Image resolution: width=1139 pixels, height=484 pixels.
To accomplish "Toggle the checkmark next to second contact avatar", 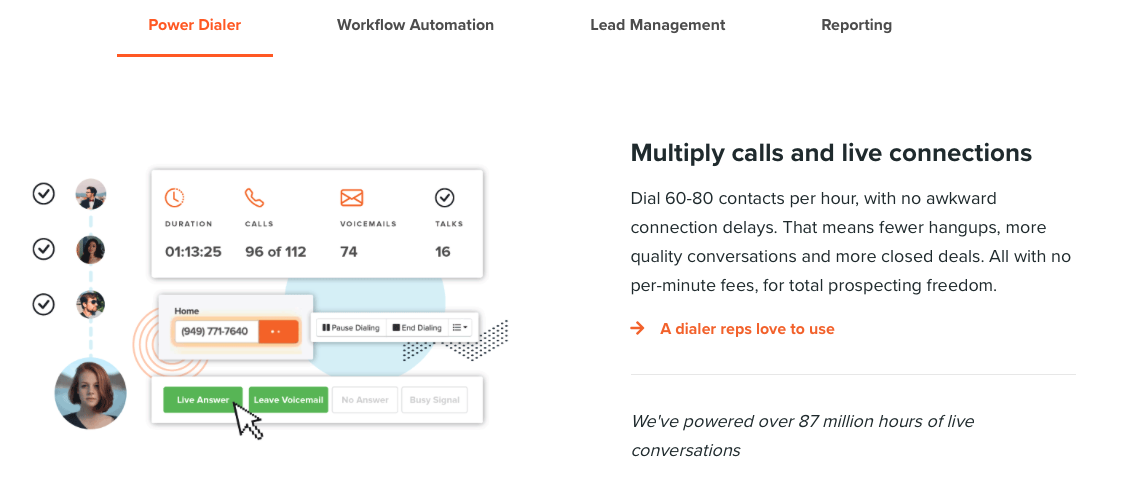I will 44,249.
